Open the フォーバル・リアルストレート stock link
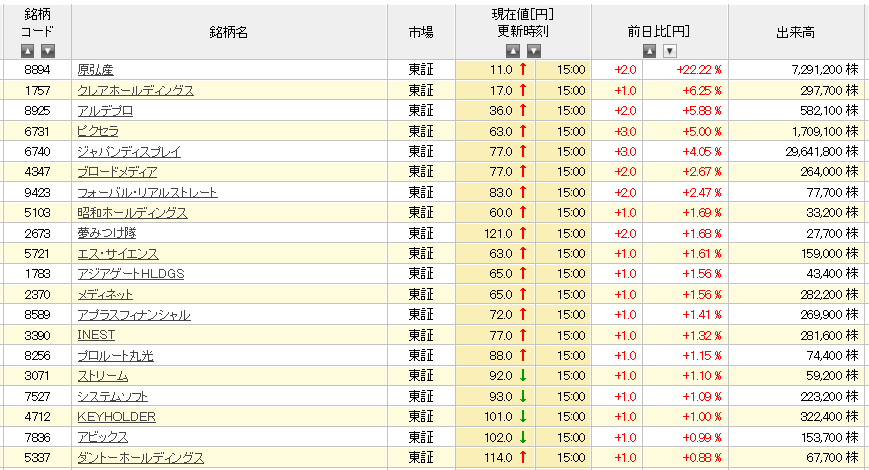The height and width of the screenshot is (470, 869). (x=147, y=192)
